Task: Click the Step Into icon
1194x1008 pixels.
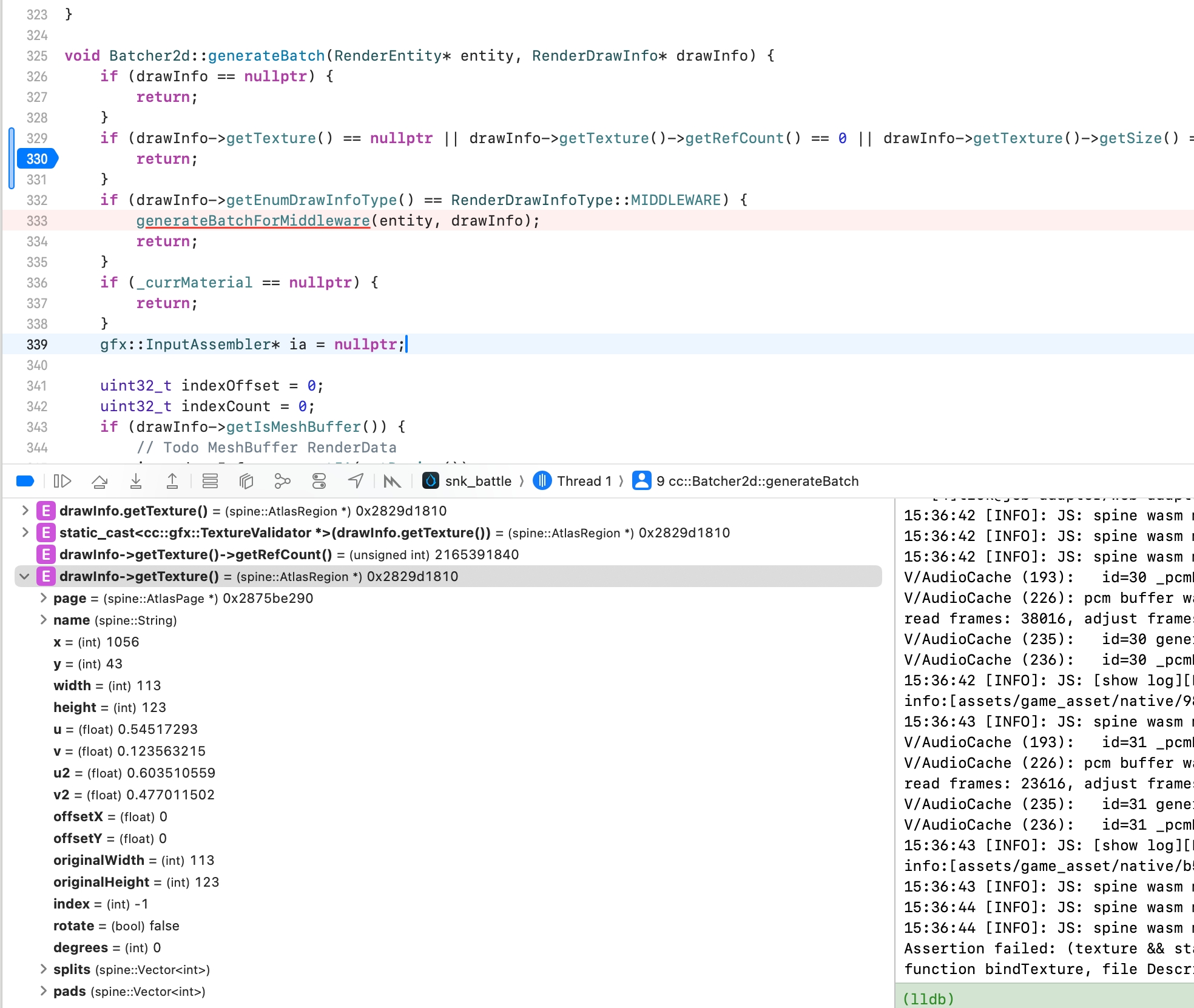Action: click(x=136, y=481)
